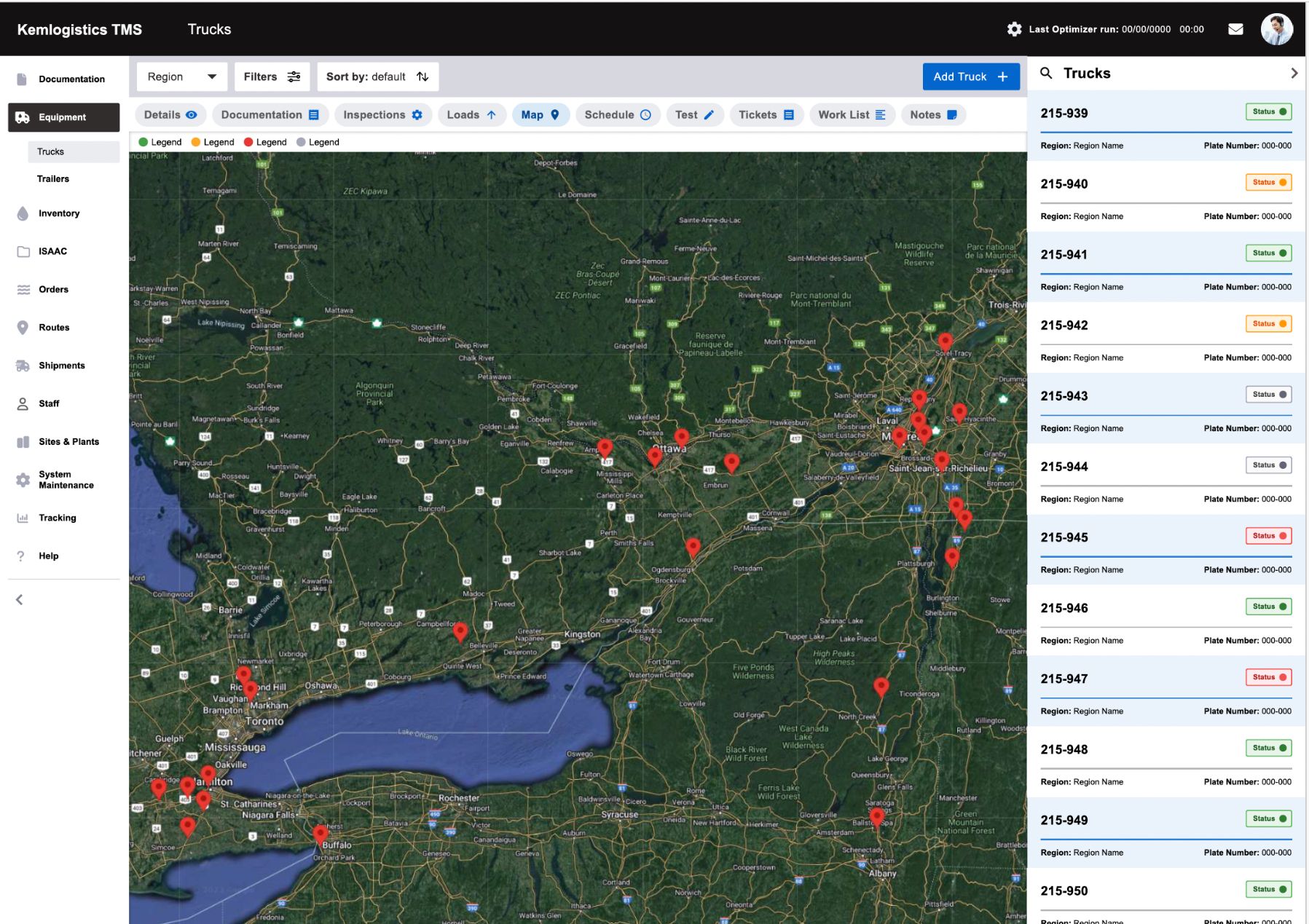
Task: Switch to the Work List tab
Action: click(852, 115)
